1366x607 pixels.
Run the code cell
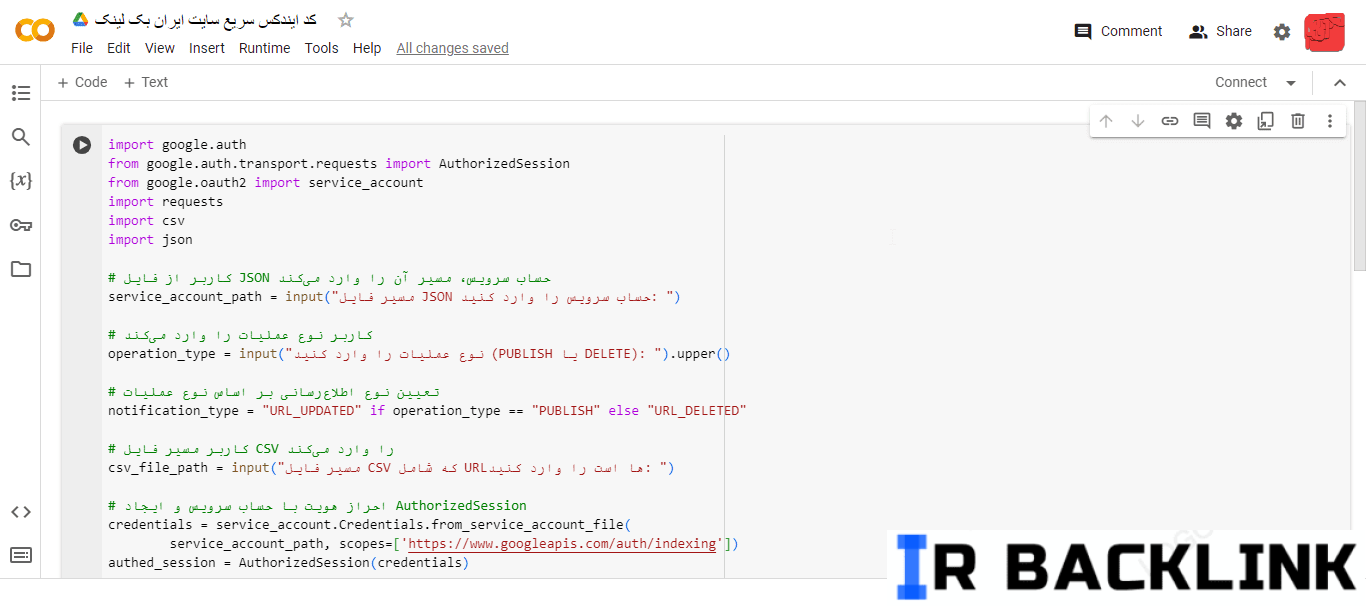tap(82, 145)
